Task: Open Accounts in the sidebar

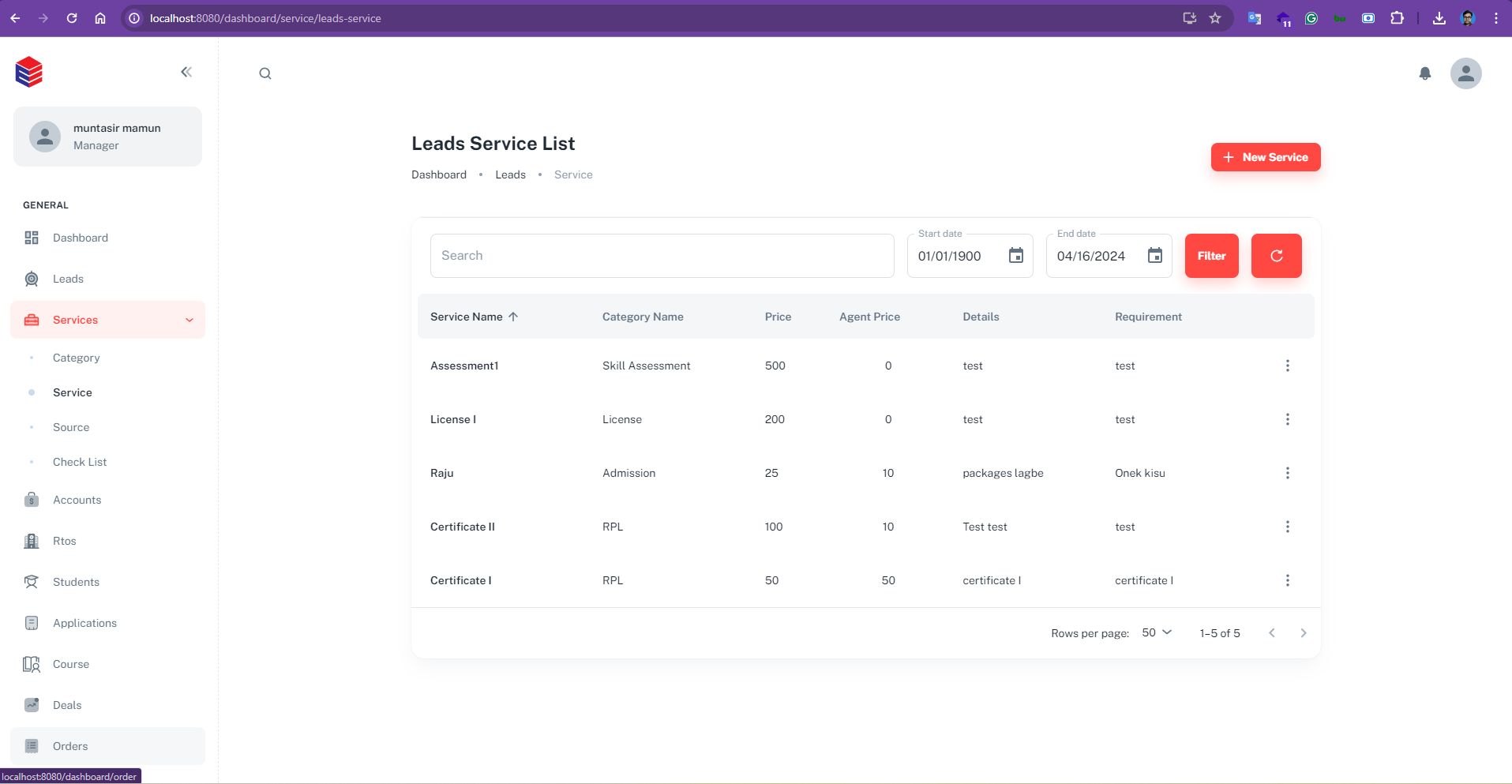Action: (77, 500)
